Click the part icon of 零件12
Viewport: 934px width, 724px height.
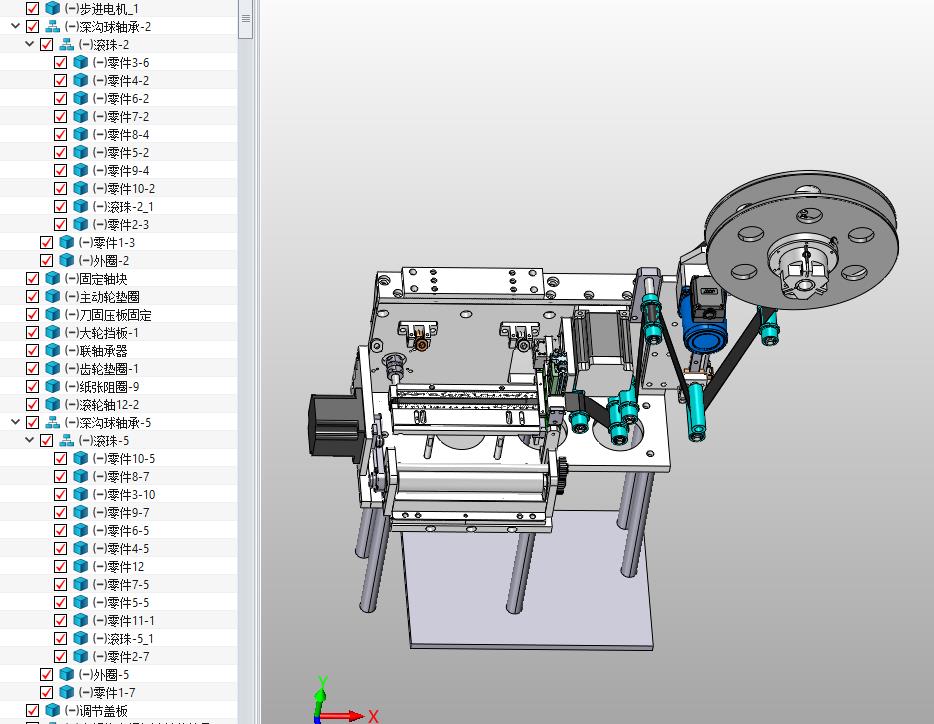[x=80, y=566]
